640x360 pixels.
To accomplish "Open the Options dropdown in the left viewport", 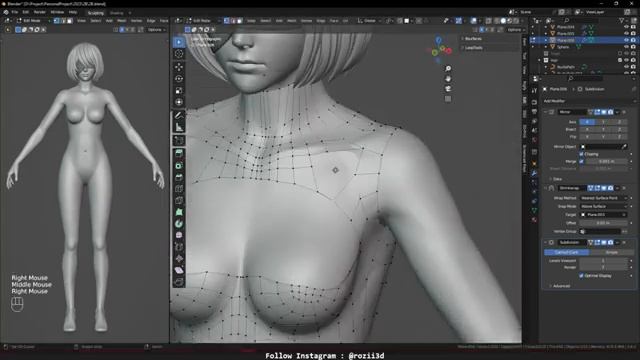I will click(156, 30).
